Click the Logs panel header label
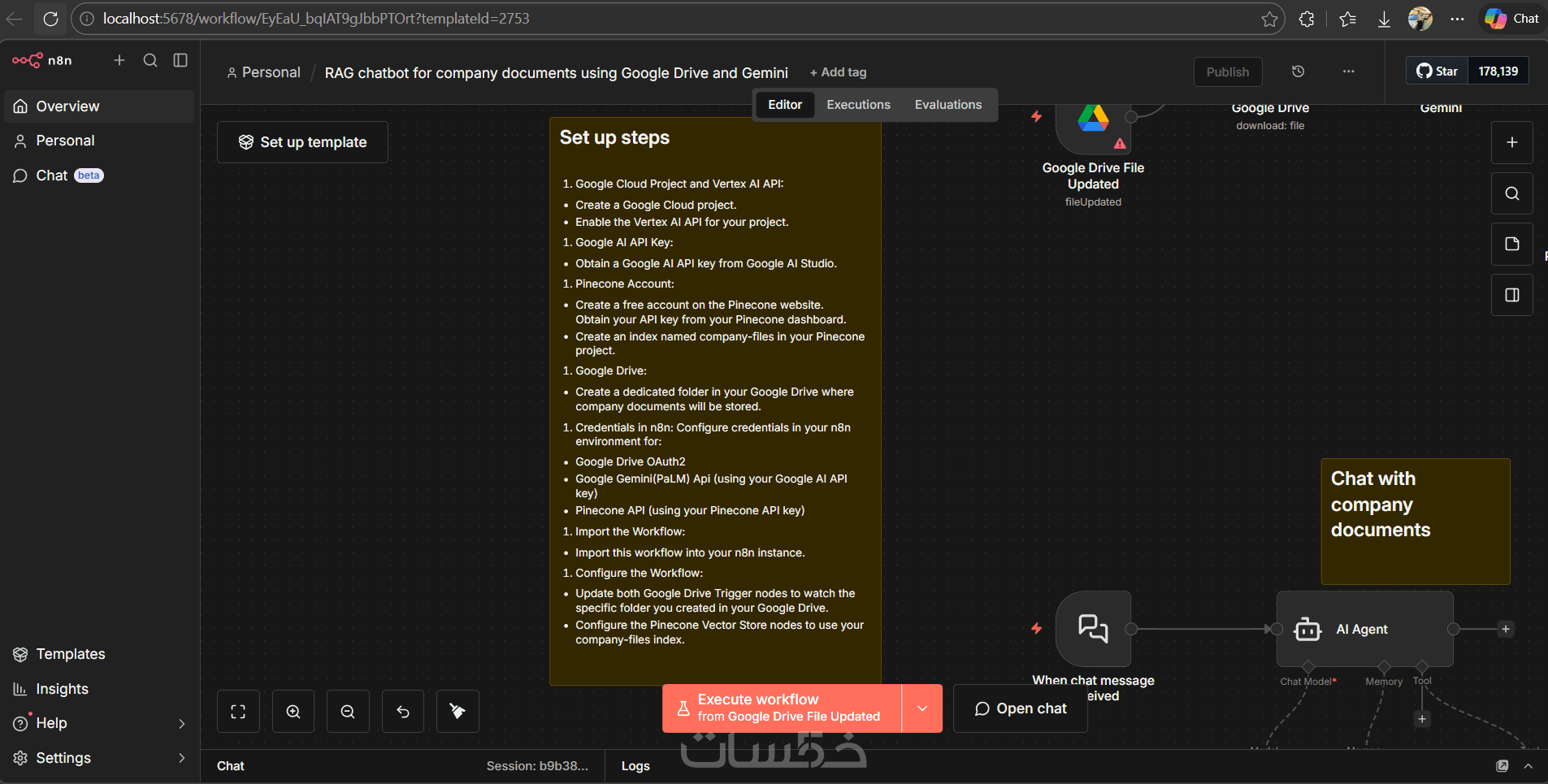 [x=635, y=766]
